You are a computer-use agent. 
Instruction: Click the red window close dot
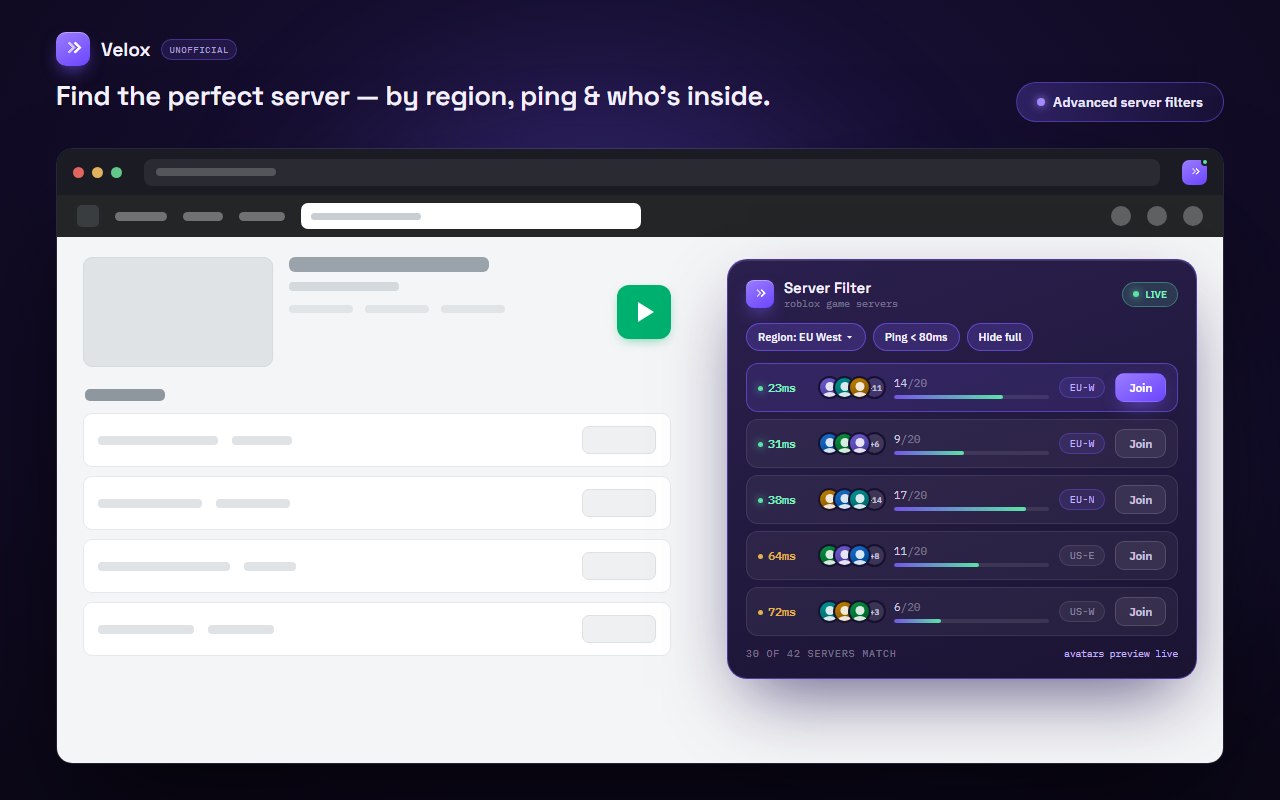click(78, 172)
